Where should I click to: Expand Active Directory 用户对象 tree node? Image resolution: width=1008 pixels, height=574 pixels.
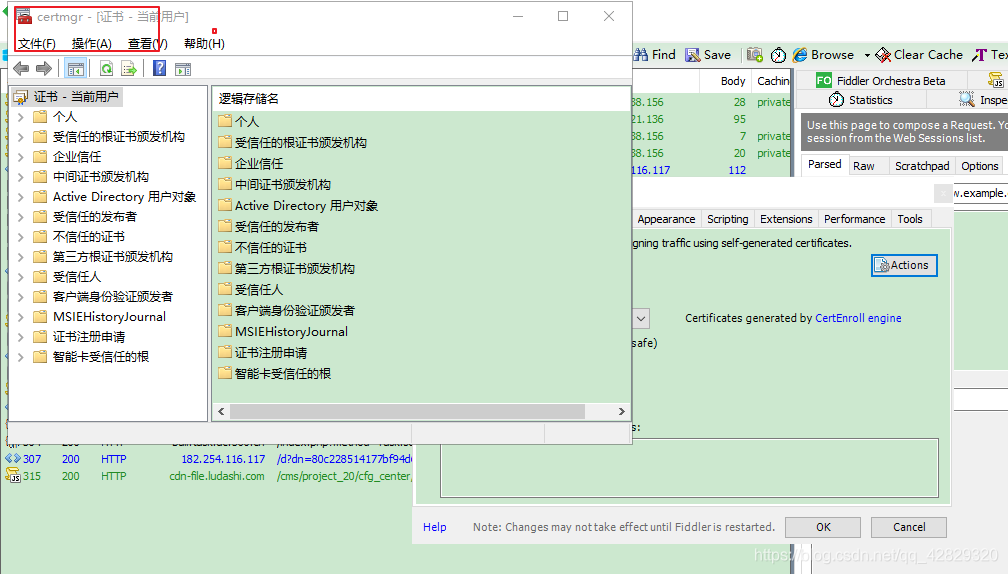(x=21, y=197)
